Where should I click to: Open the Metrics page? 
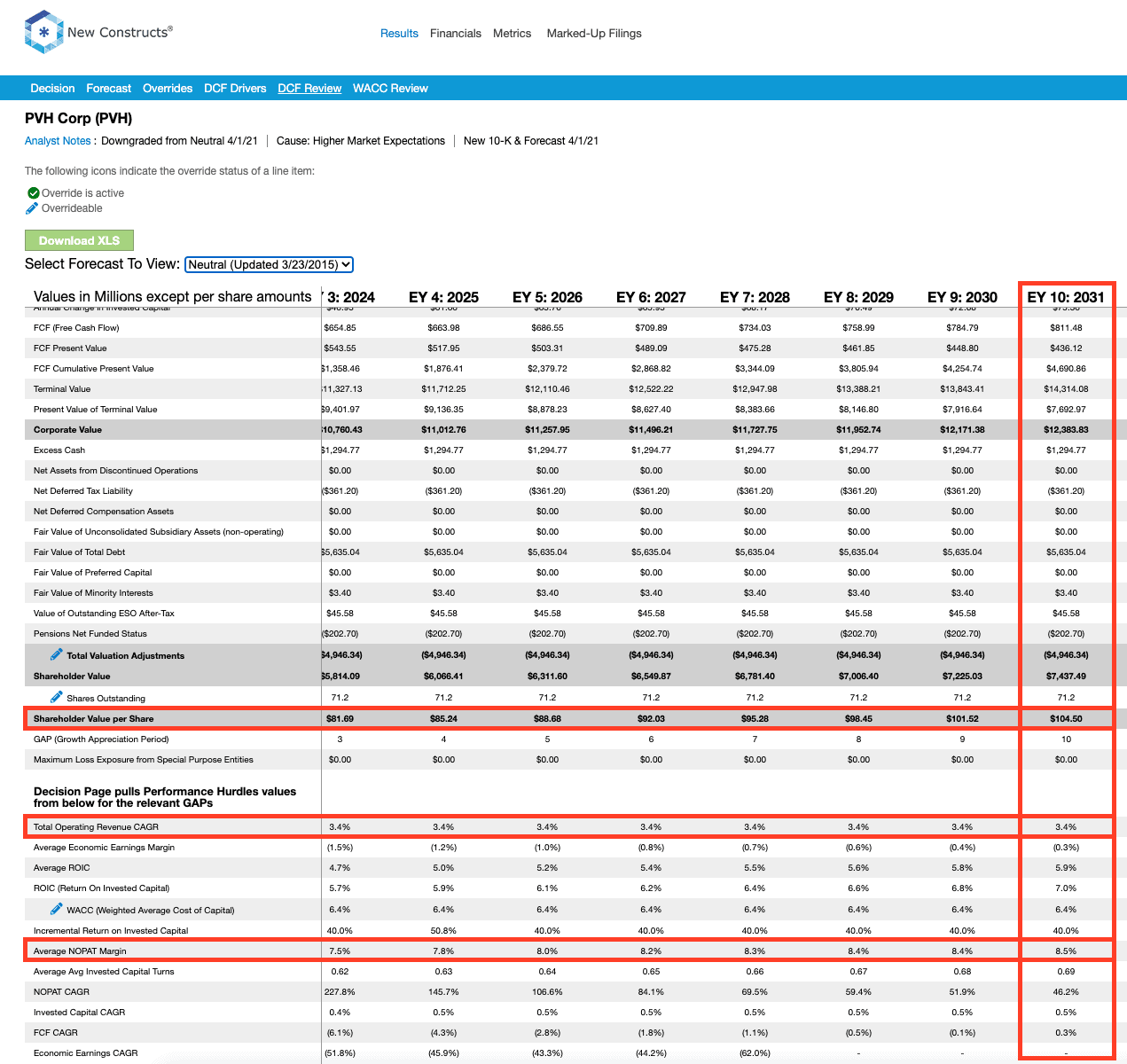(513, 34)
